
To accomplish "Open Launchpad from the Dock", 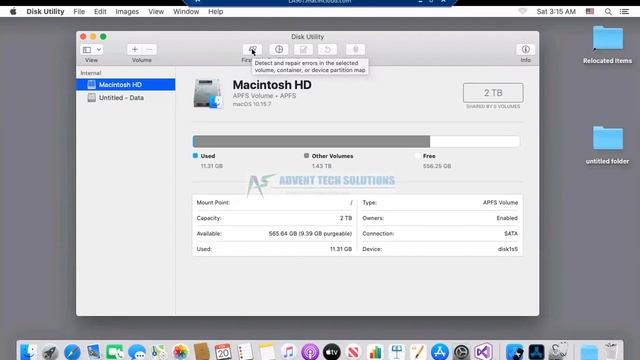I will 50,352.
